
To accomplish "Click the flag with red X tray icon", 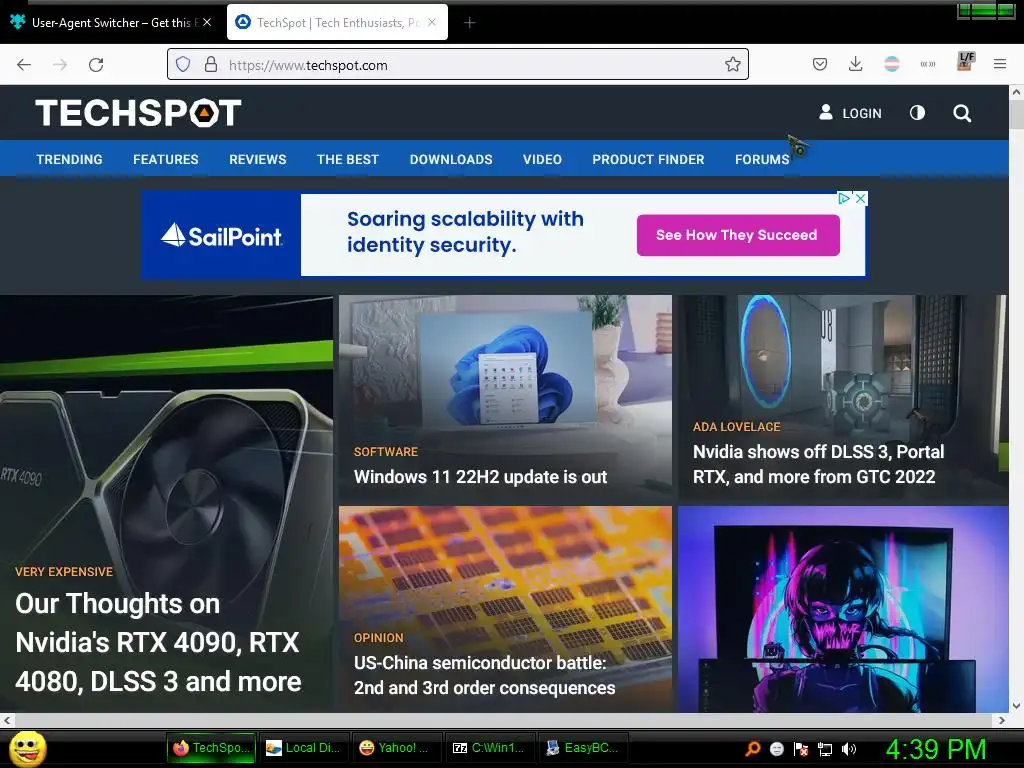I will click(801, 749).
